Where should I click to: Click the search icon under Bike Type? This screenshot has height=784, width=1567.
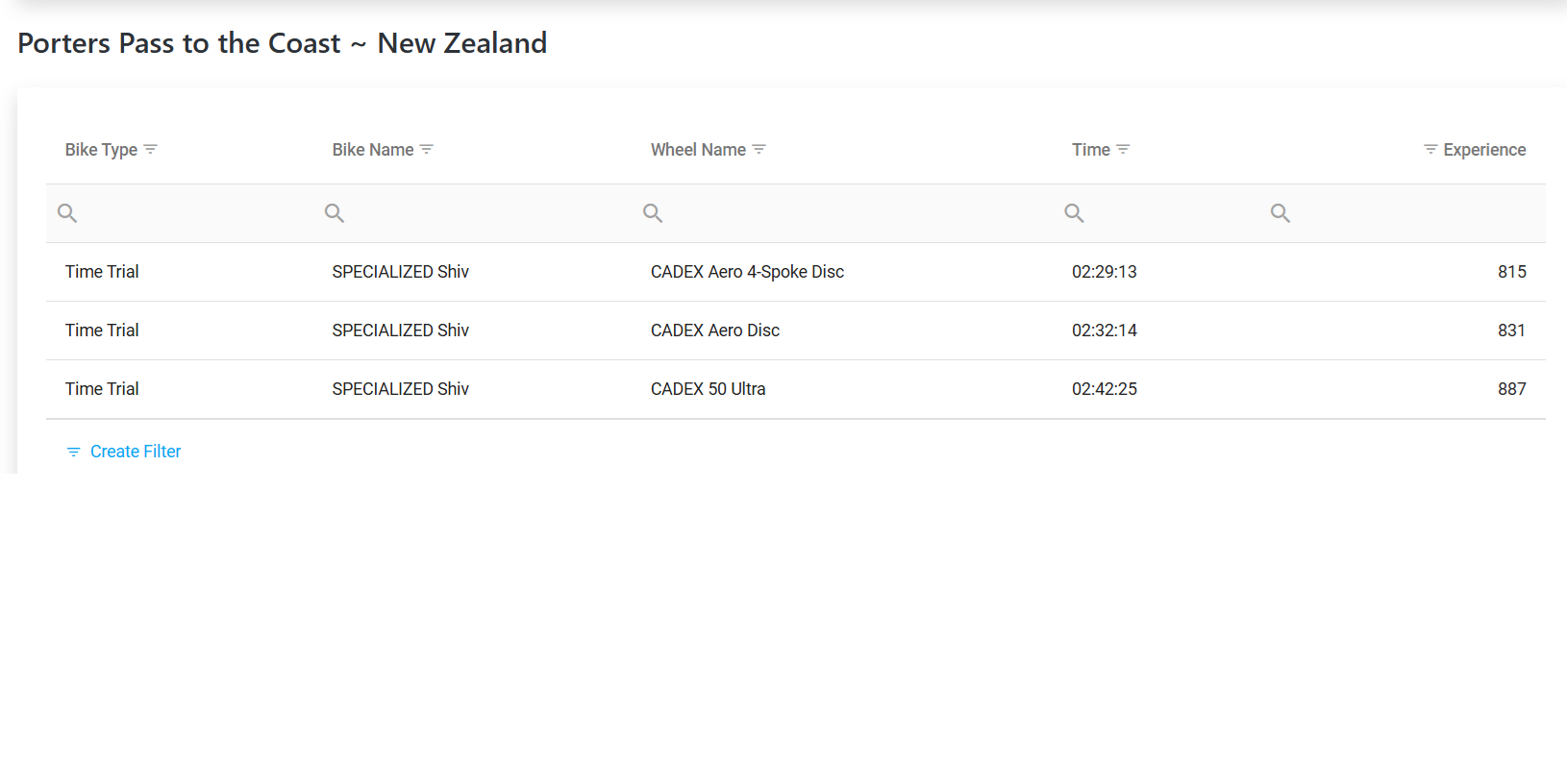pyautogui.click(x=67, y=213)
